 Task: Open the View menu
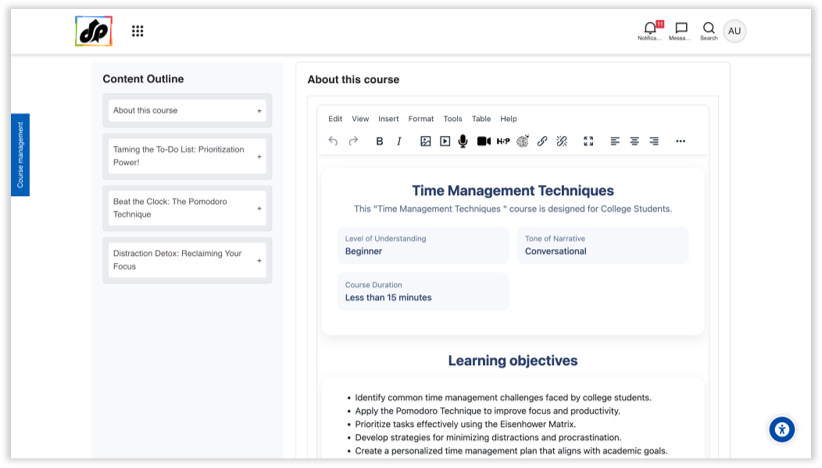pos(360,119)
